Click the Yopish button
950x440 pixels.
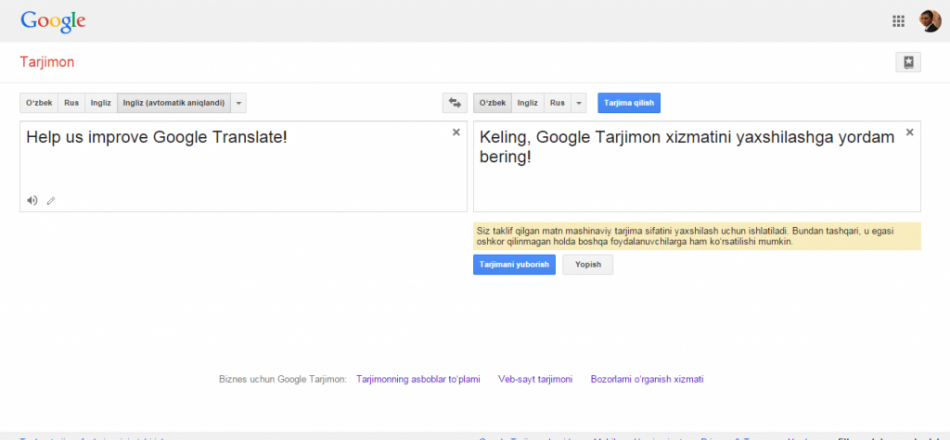[588, 265]
